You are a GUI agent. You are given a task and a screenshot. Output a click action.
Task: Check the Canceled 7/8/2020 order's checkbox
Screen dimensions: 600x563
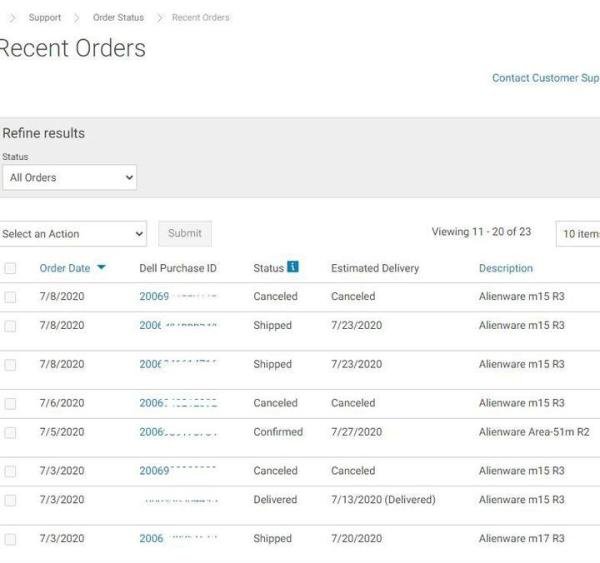coord(10,297)
